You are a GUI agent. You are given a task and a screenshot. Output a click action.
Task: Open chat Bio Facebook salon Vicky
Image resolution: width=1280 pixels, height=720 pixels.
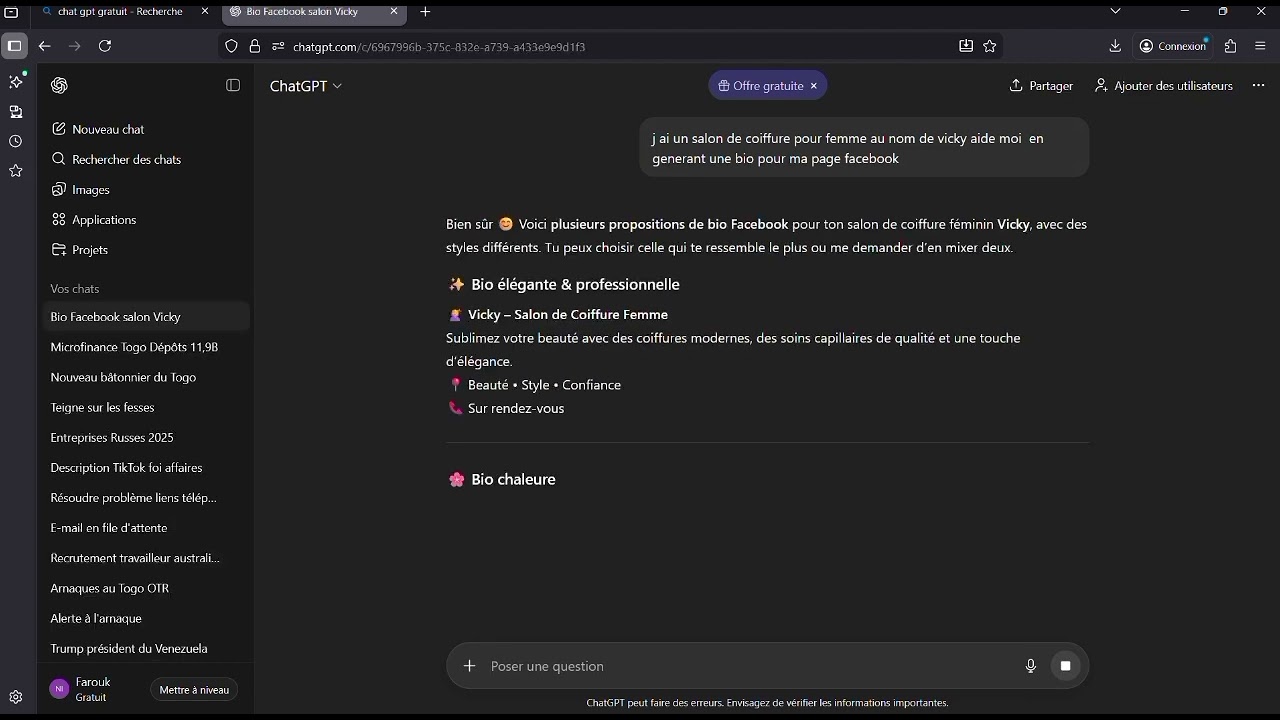click(x=145, y=317)
